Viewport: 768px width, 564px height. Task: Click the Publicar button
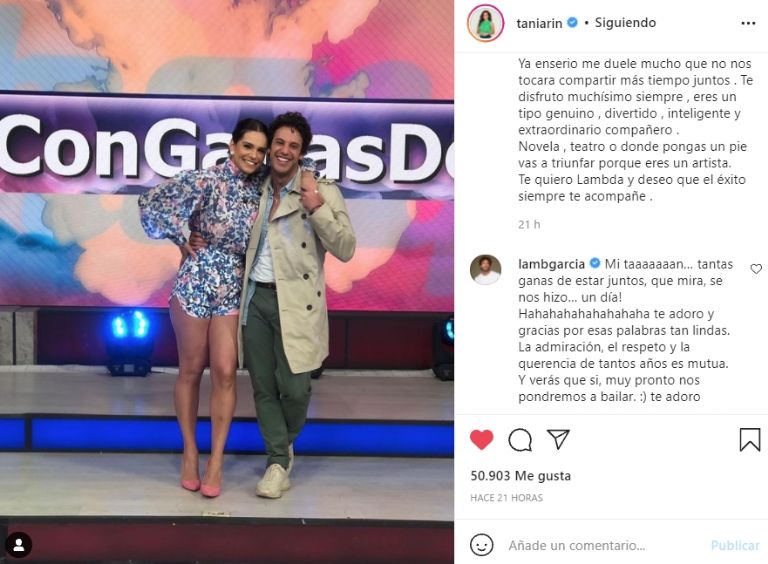[x=735, y=545]
